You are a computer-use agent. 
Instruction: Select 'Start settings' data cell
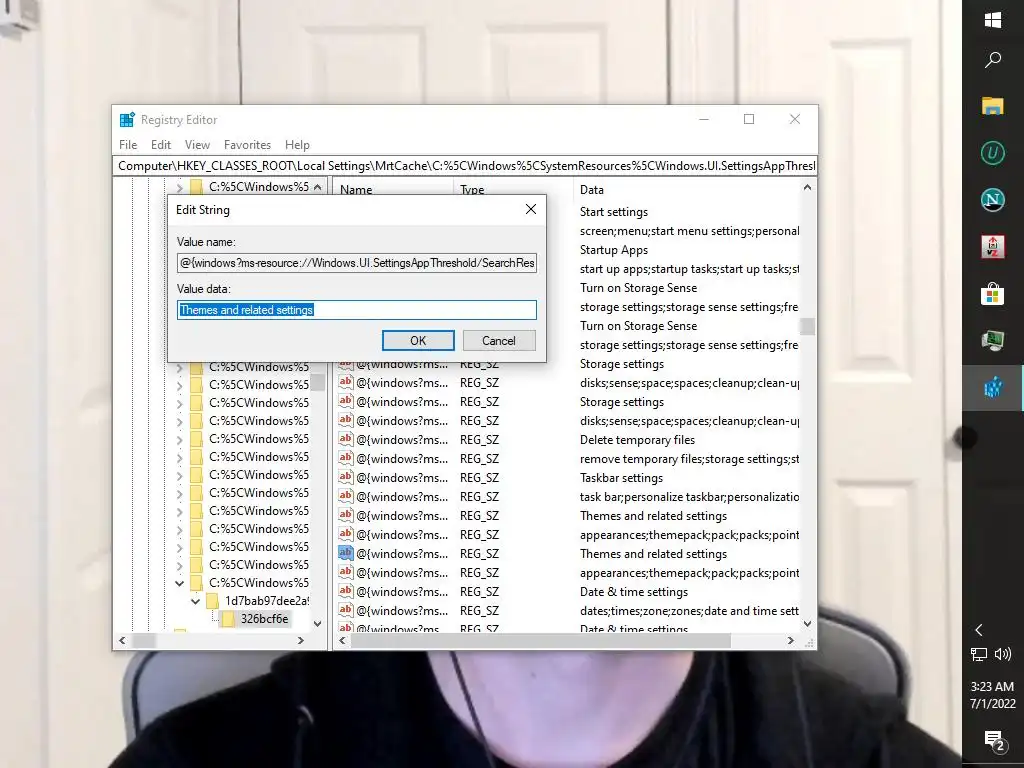(x=614, y=212)
